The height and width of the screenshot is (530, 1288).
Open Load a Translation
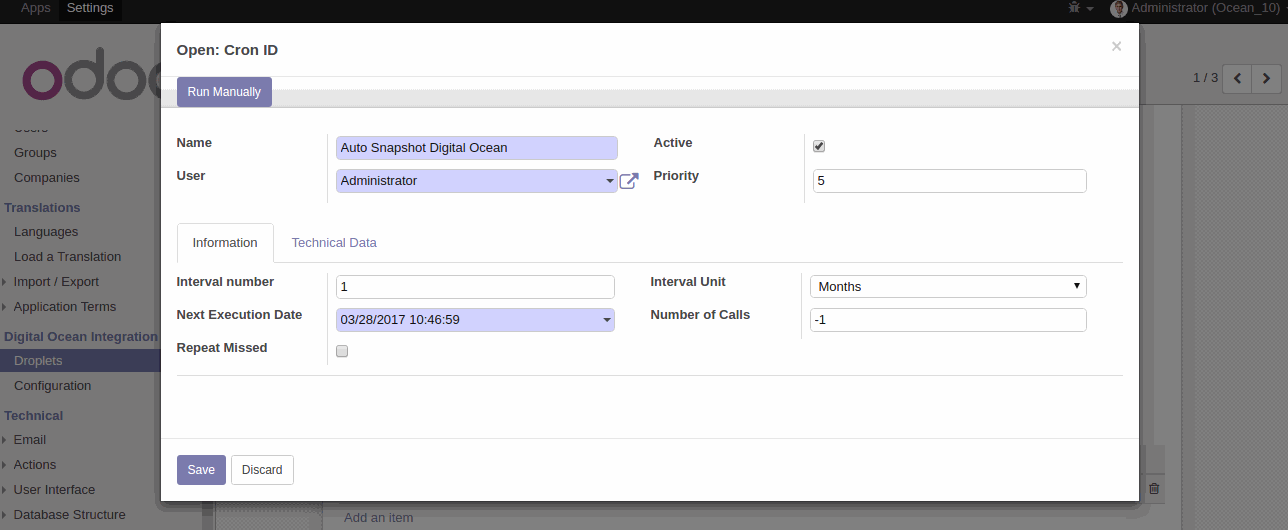click(67, 257)
